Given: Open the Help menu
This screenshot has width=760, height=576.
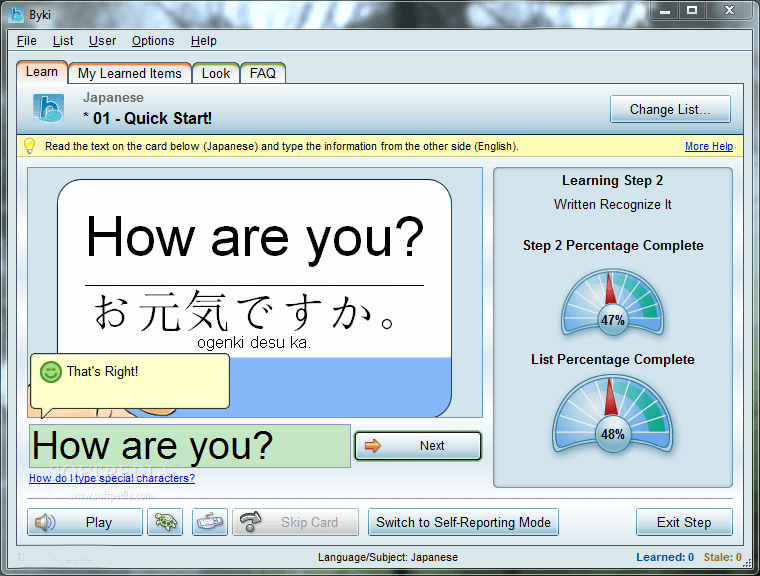Looking at the screenshot, I should [x=204, y=41].
